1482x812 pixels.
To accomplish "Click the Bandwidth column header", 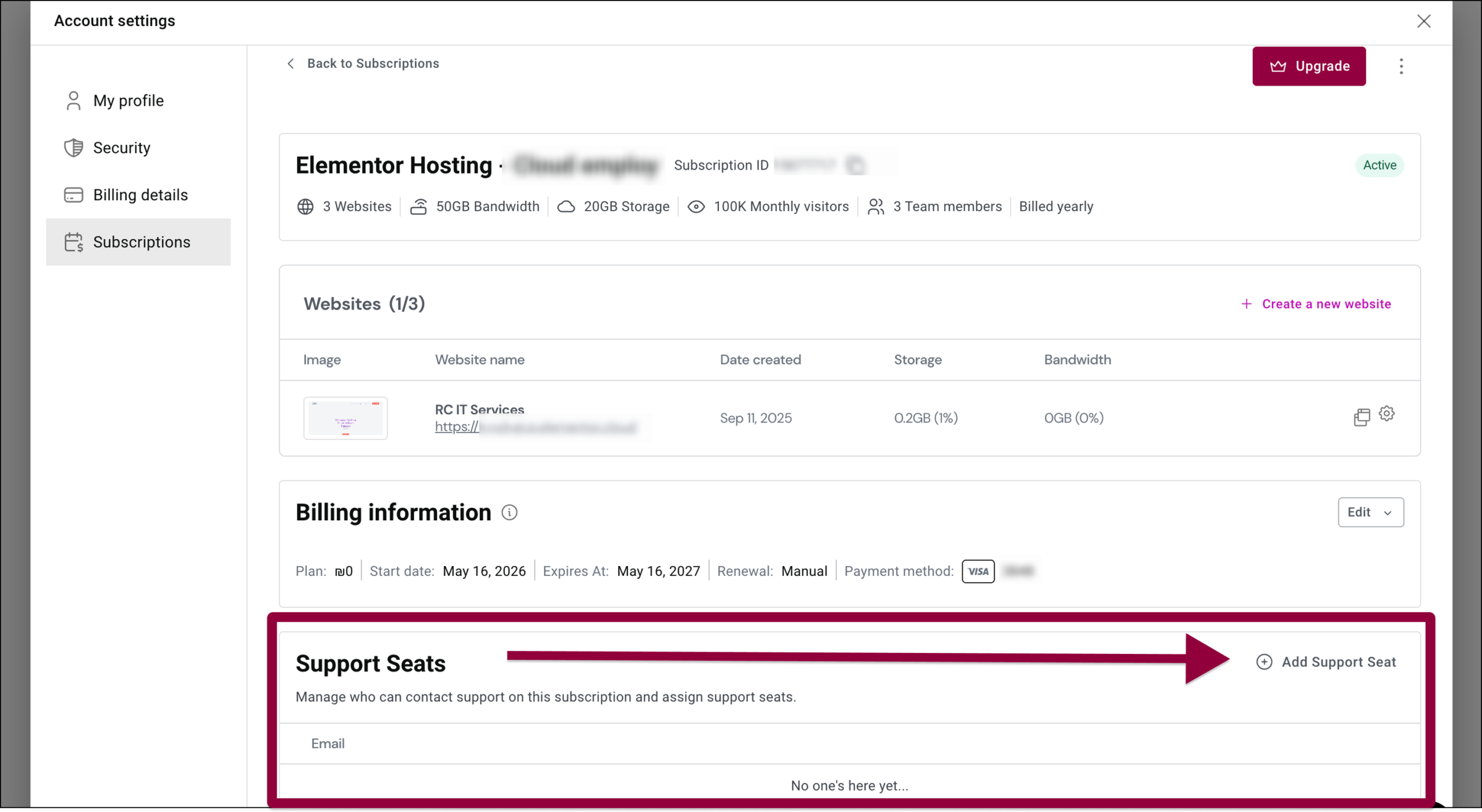I will coord(1077,360).
